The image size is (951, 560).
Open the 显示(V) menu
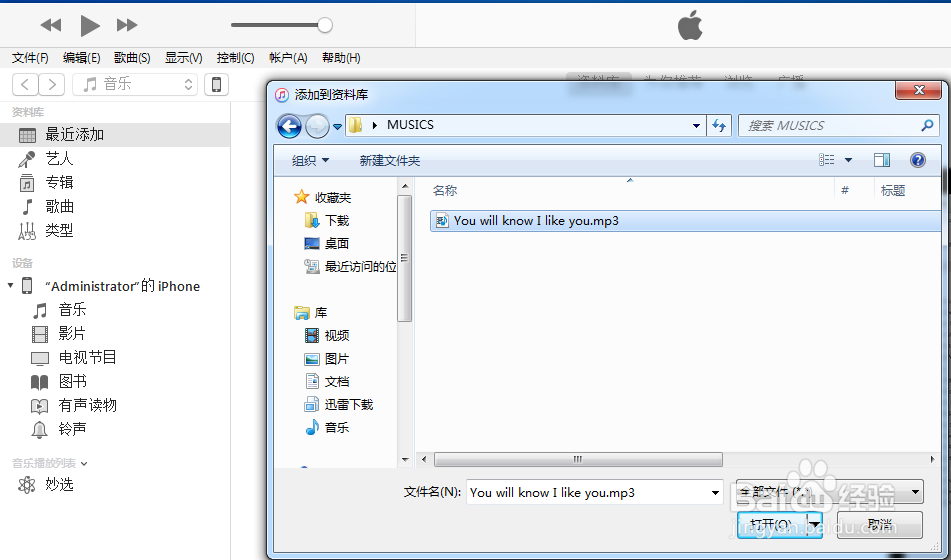[x=184, y=58]
